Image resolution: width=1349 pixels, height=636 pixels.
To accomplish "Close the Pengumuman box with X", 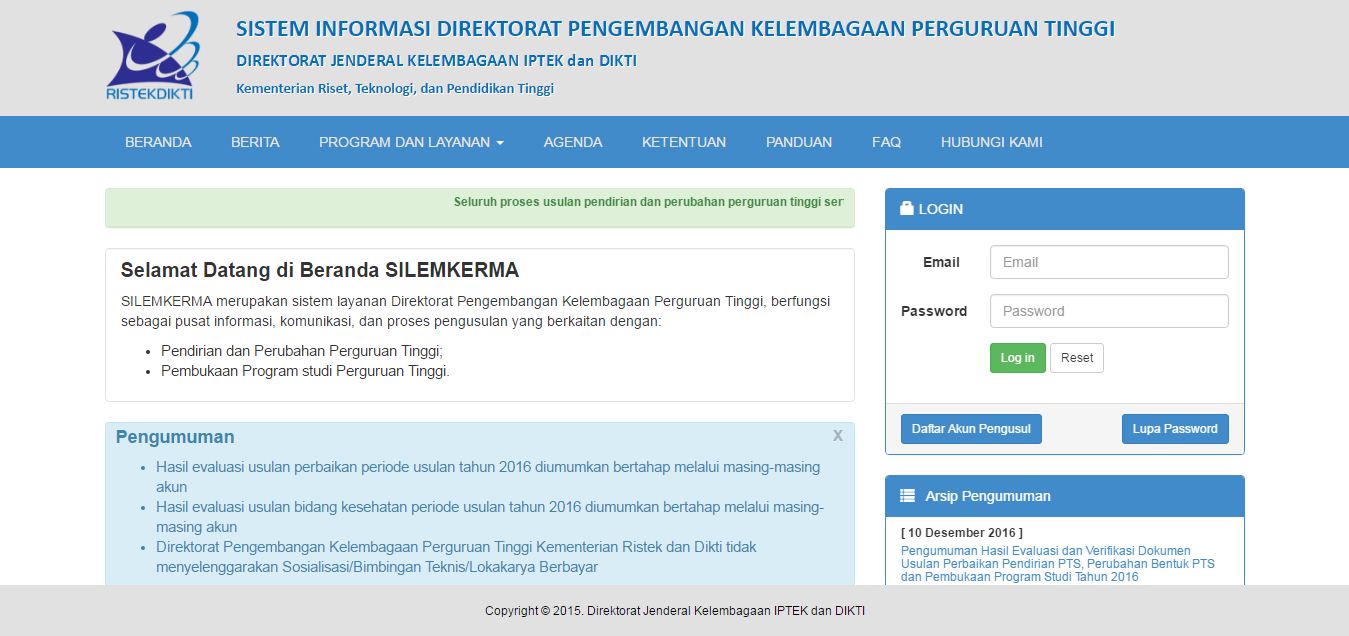I will [838, 436].
